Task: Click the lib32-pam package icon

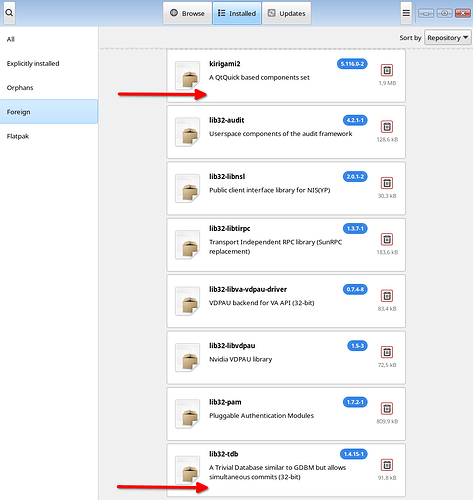Action: (188, 414)
